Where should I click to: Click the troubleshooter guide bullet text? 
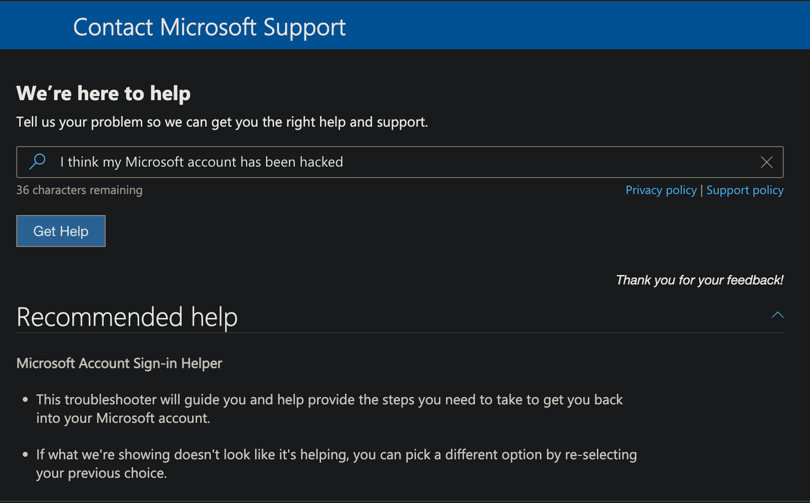[329, 408]
